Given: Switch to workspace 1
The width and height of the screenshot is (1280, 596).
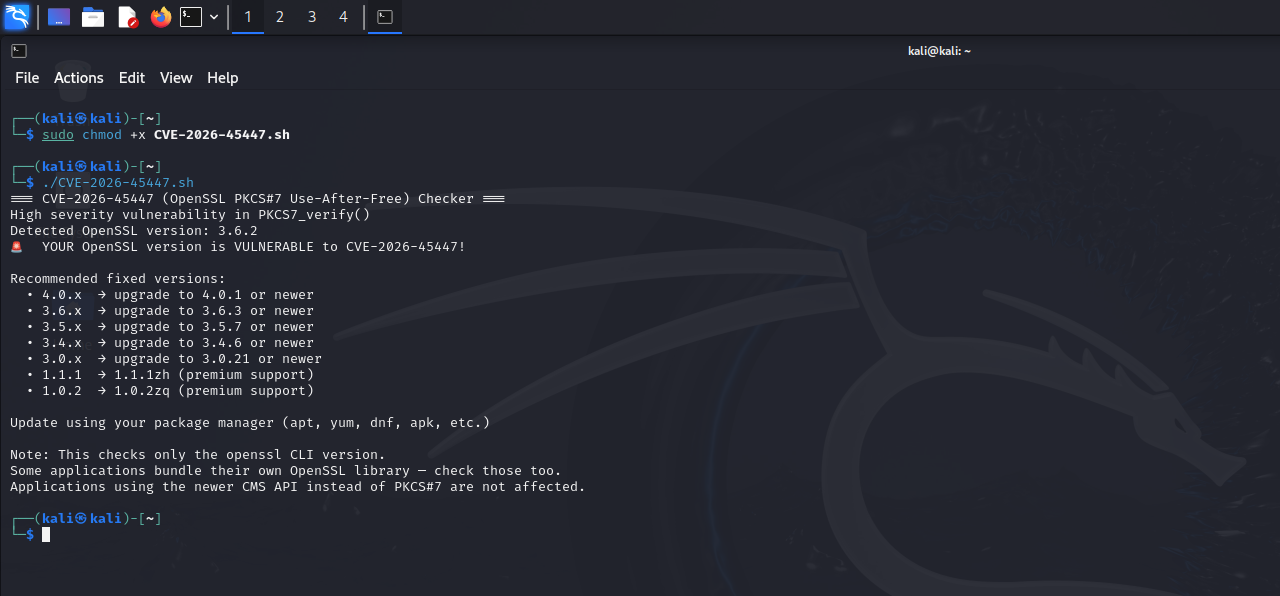Looking at the screenshot, I should [248, 17].
